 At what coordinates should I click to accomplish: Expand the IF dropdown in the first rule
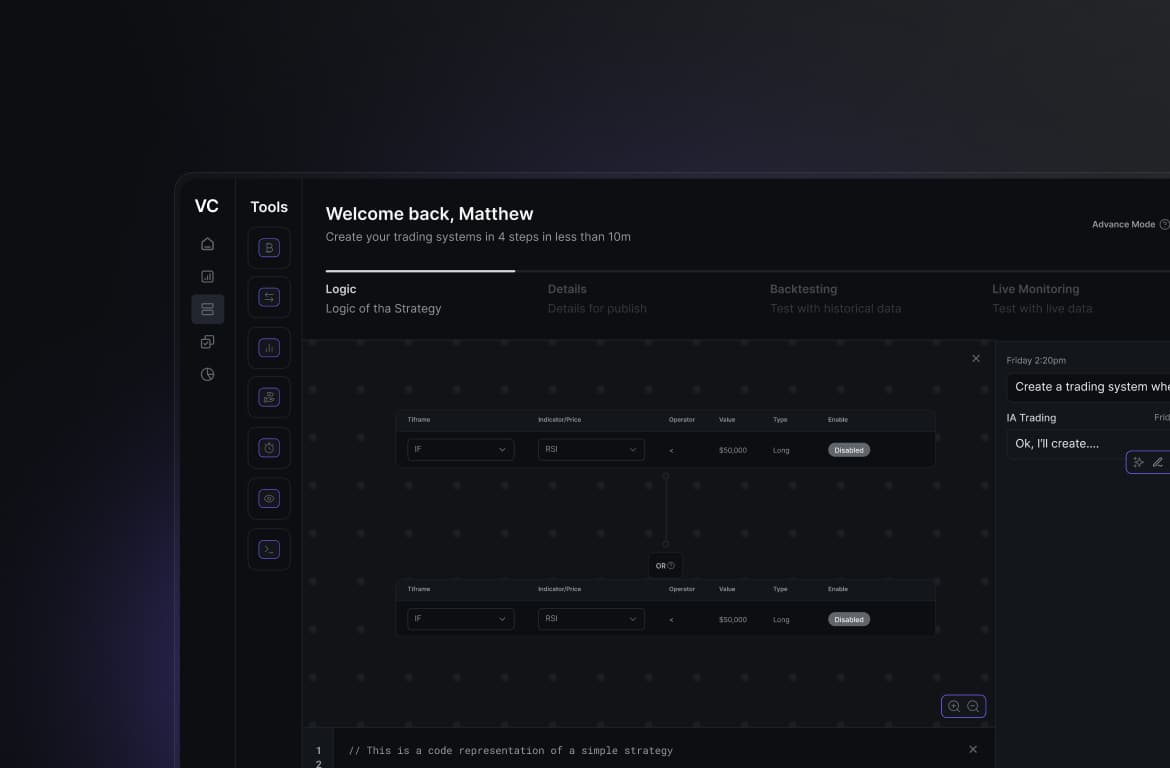(x=460, y=450)
